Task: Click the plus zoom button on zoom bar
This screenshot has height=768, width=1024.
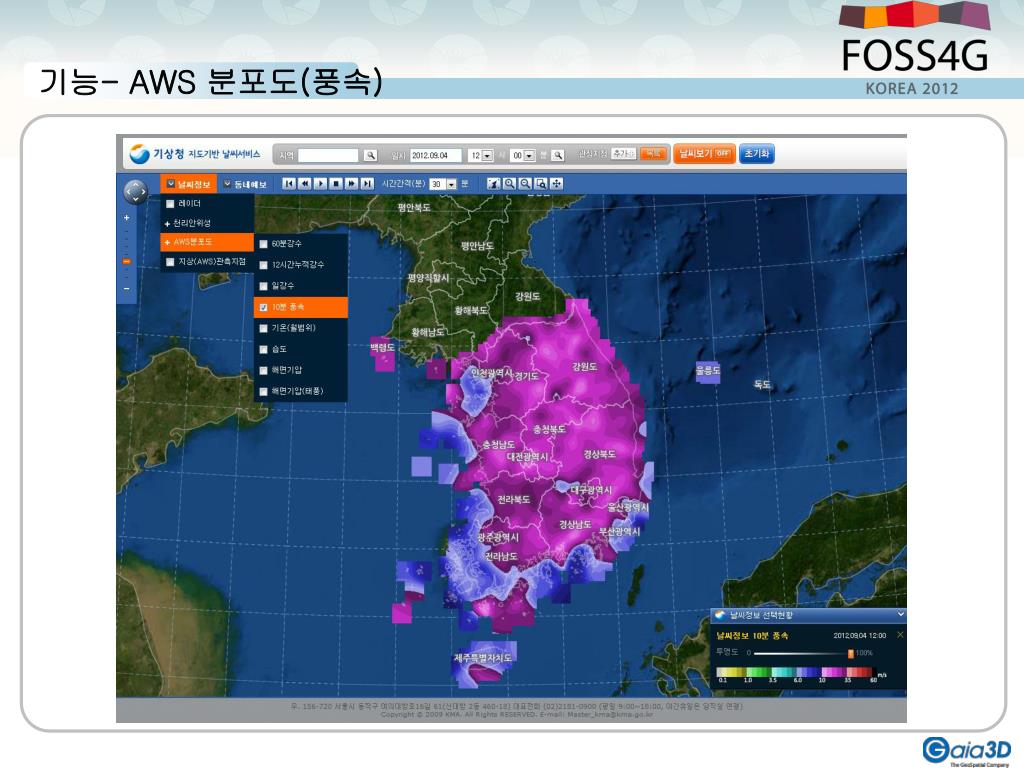Action: 127,218
